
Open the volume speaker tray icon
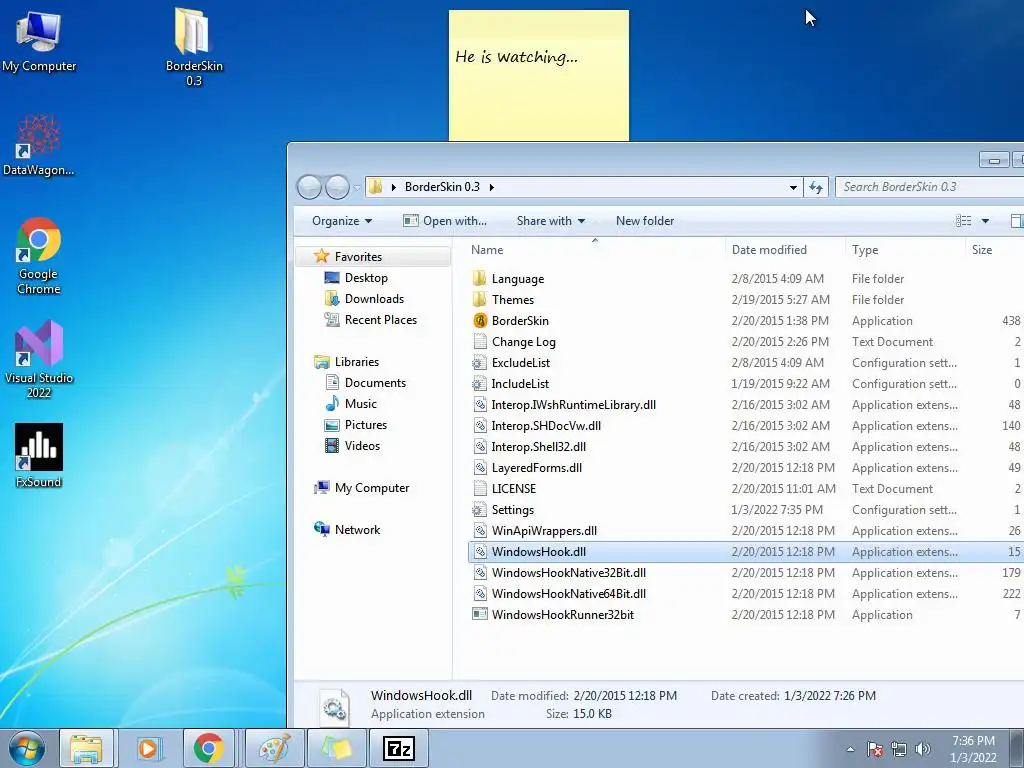click(x=923, y=749)
